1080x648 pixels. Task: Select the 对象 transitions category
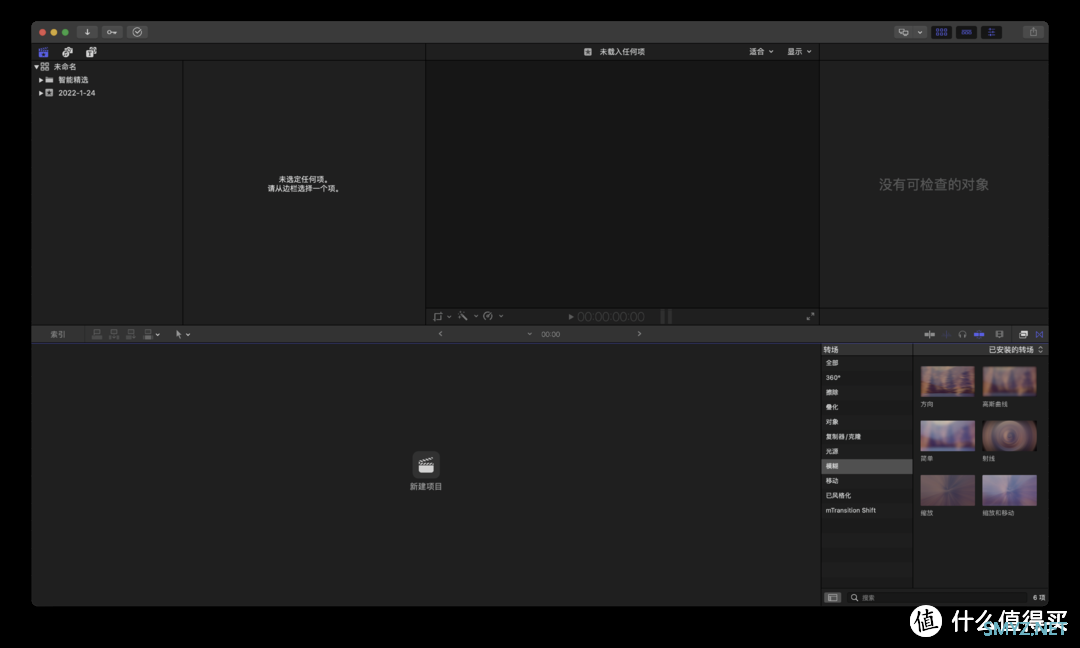tap(866, 421)
